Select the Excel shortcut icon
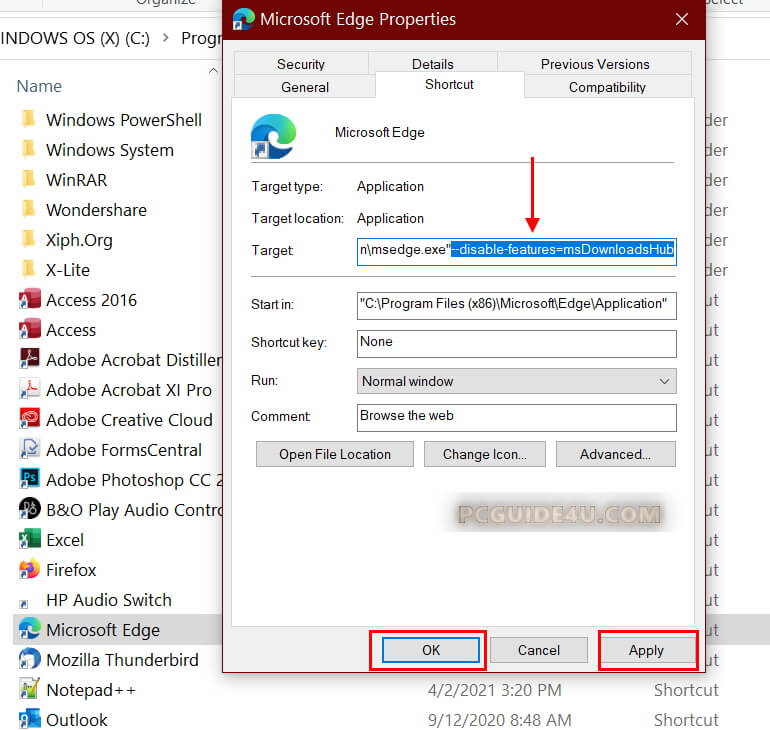The width and height of the screenshot is (770, 730). click(x=29, y=539)
